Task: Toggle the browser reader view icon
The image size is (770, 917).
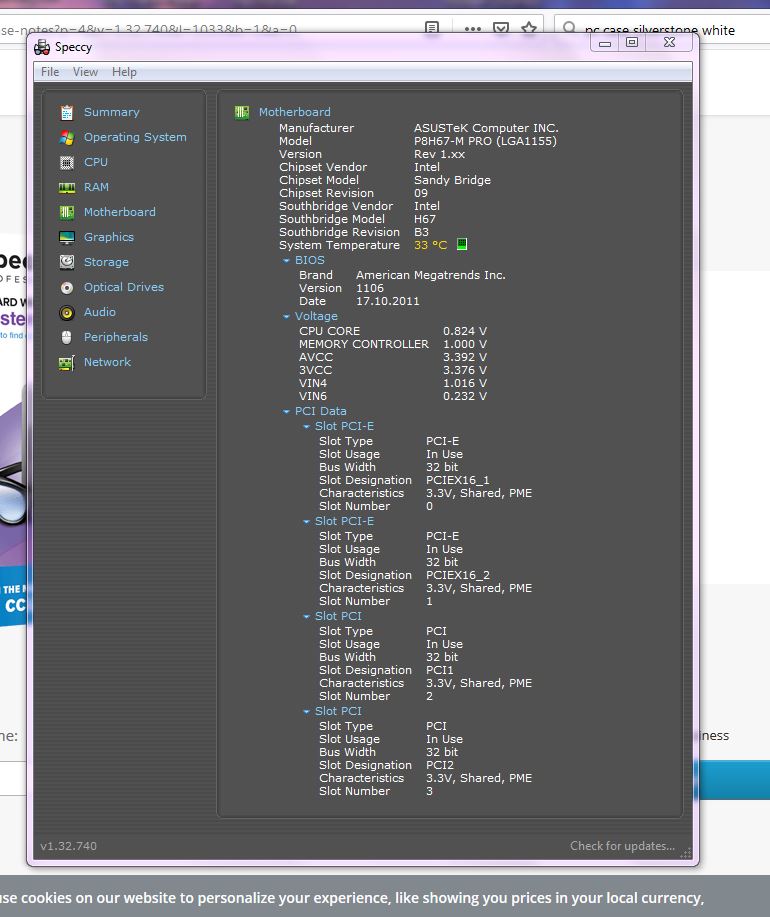Action: click(x=431, y=27)
